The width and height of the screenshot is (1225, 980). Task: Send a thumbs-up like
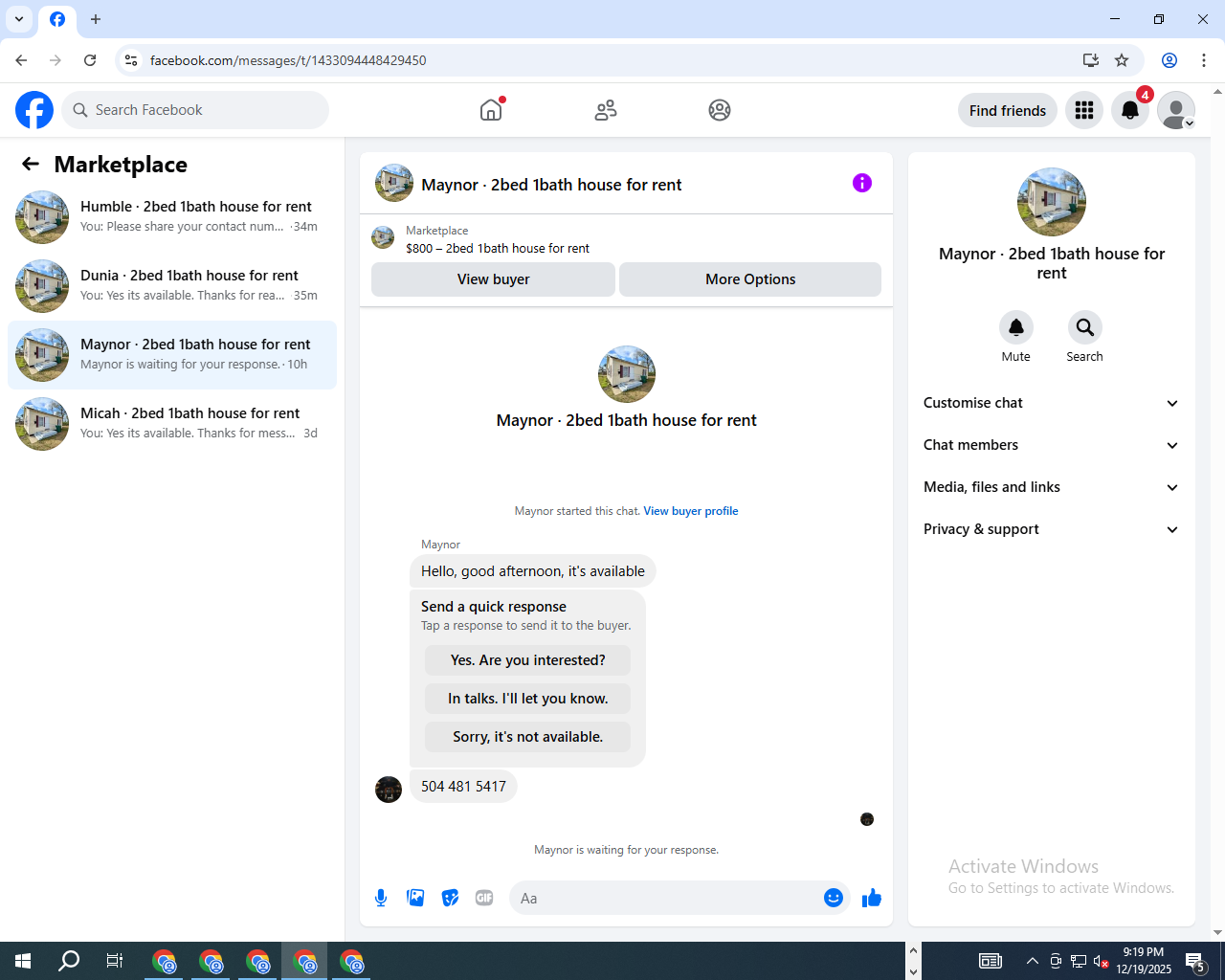[872, 898]
